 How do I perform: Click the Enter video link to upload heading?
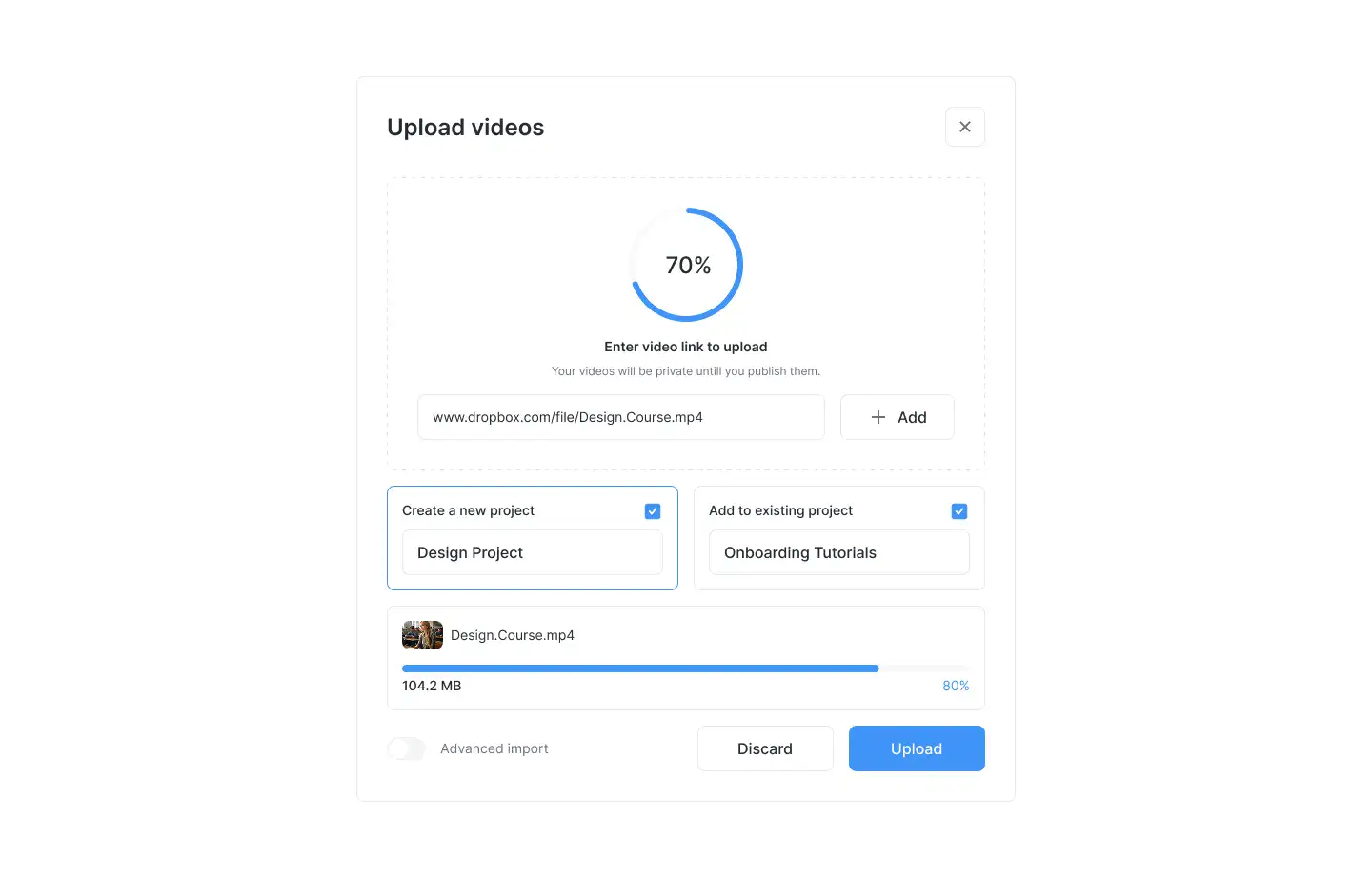pyautogui.click(x=686, y=347)
